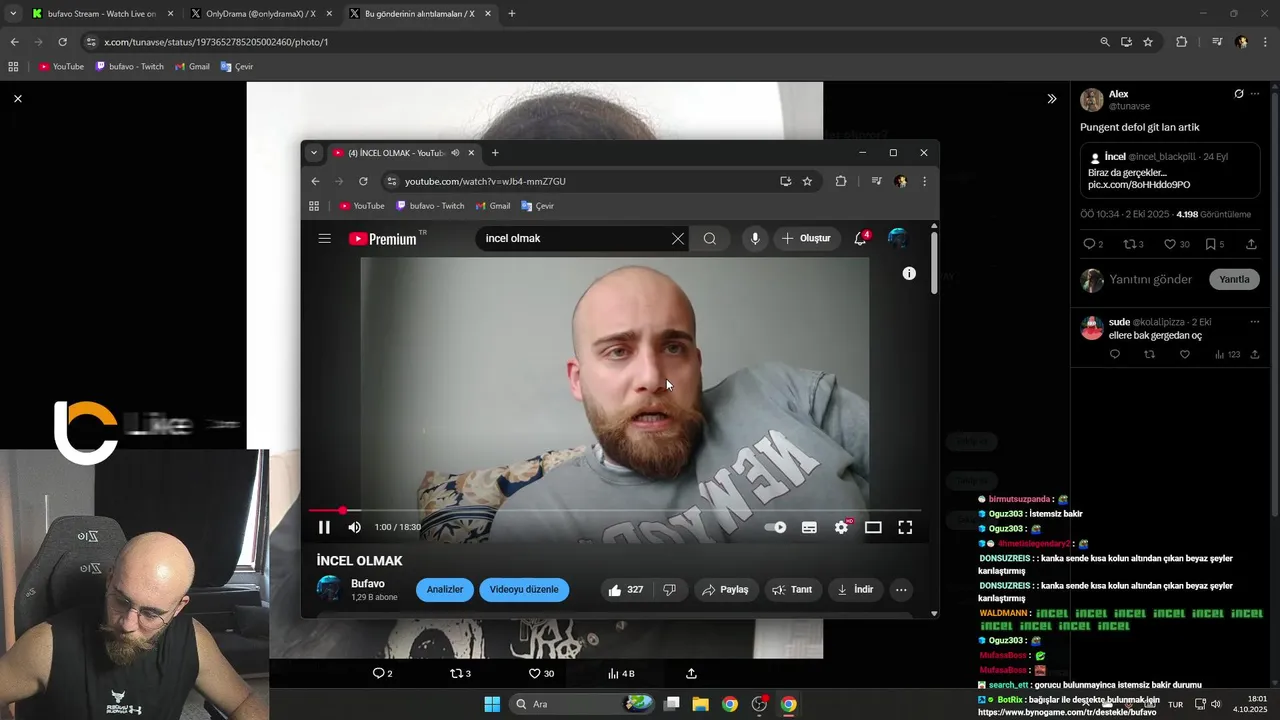Open more options on Alex's tweet
The width and height of the screenshot is (1280, 720).
pos(1256,94)
